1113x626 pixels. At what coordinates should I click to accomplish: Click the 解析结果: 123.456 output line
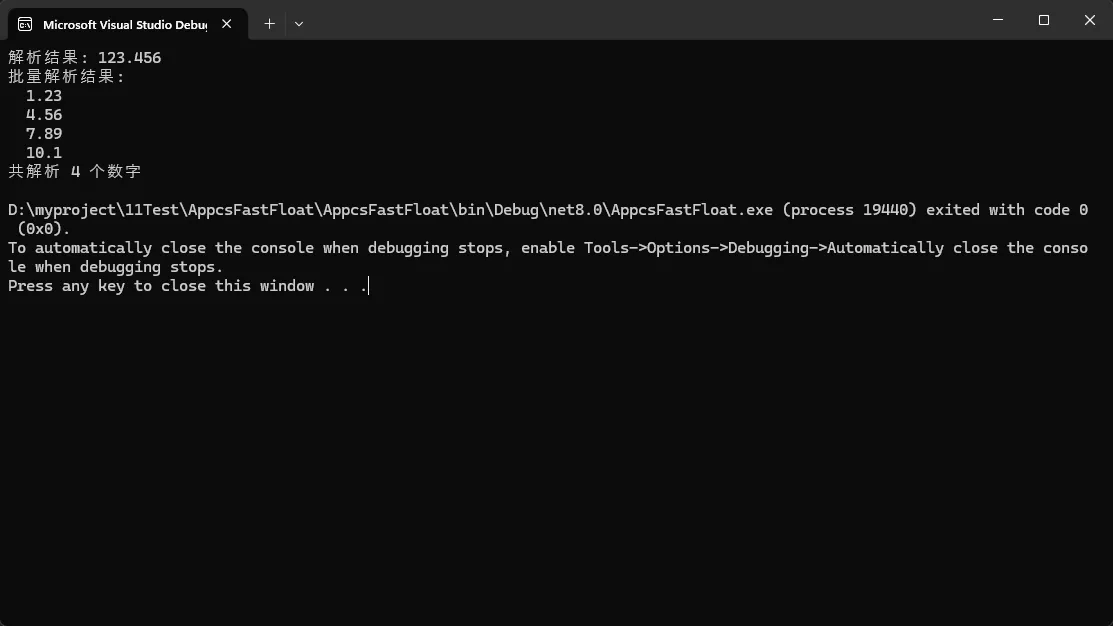click(x=85, y=58)
